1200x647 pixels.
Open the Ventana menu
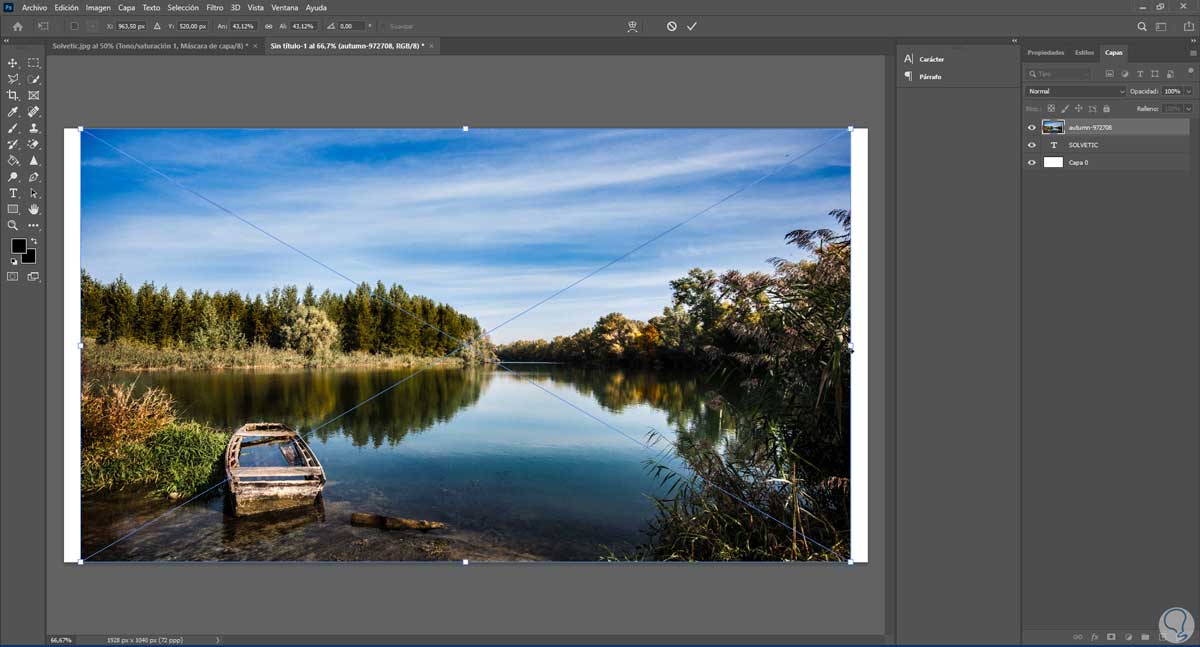click(x=285, y=7)
